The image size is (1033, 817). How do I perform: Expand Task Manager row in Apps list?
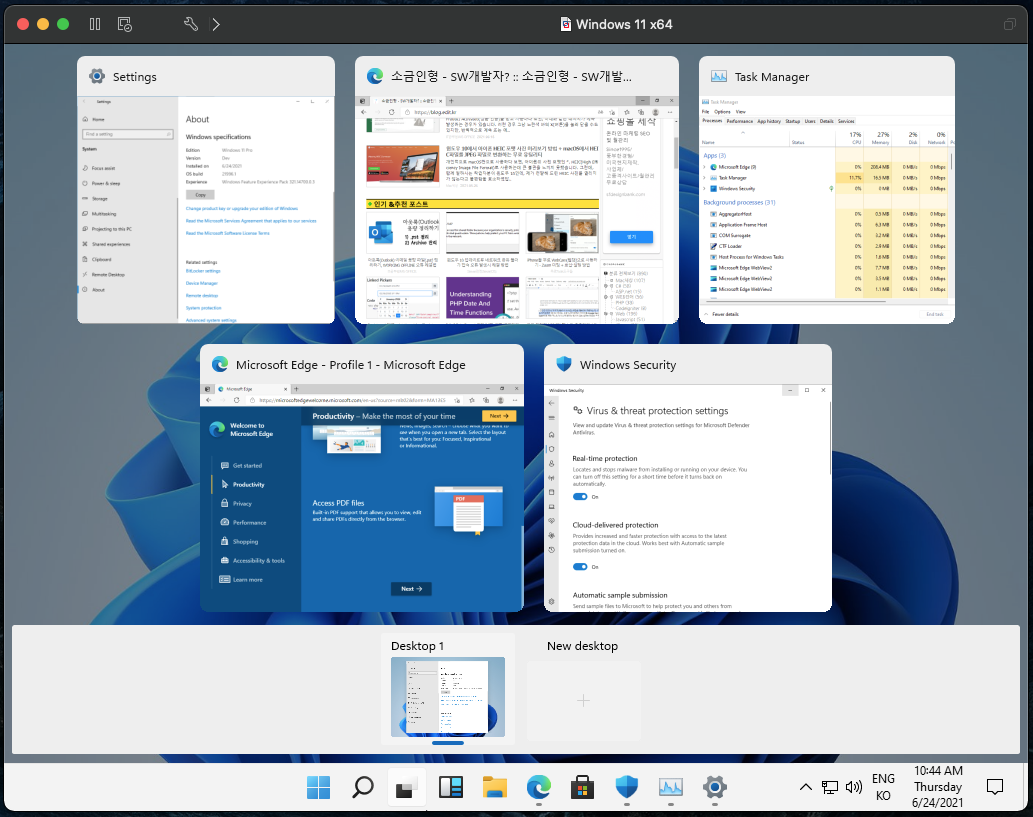pyautogui.click(x=705, y=178)
